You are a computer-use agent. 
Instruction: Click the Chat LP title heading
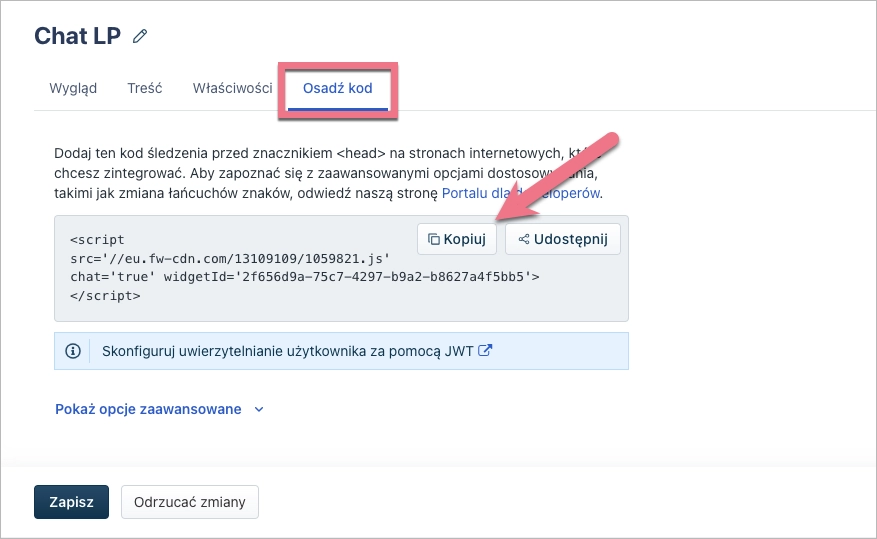[77, 36]
